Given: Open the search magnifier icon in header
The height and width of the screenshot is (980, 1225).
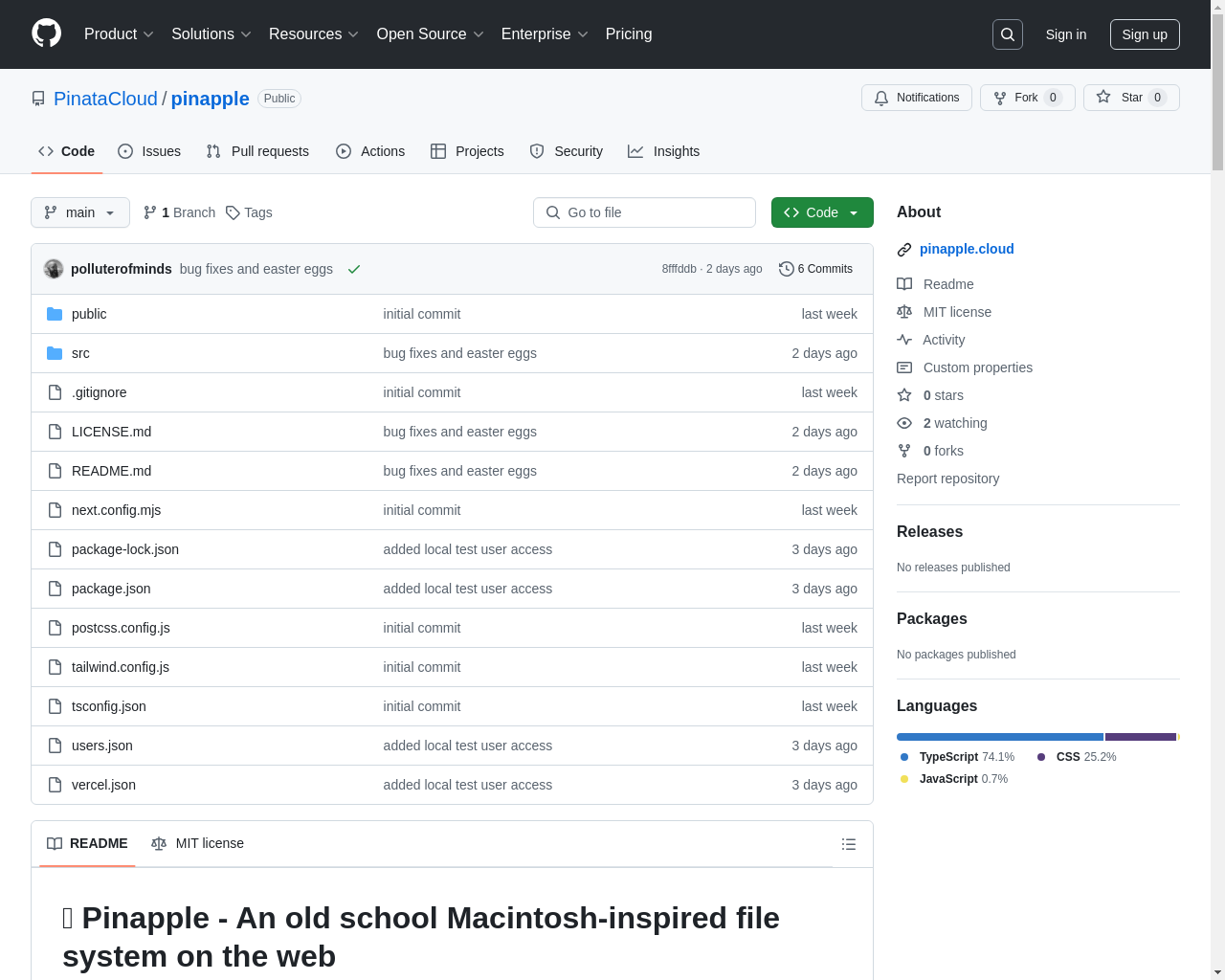Looking at the screenshot, I should 1008,34.
